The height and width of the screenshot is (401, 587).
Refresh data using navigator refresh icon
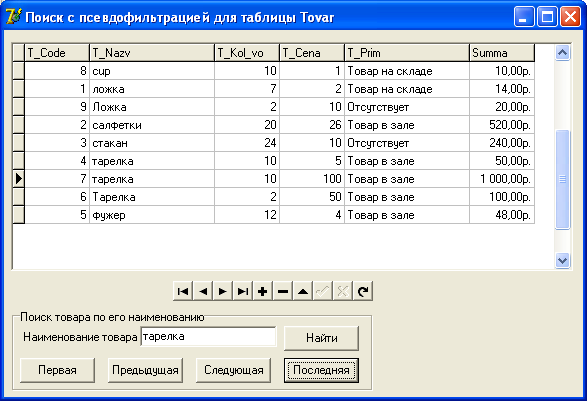pyautogui.click(x=363, y=291)
